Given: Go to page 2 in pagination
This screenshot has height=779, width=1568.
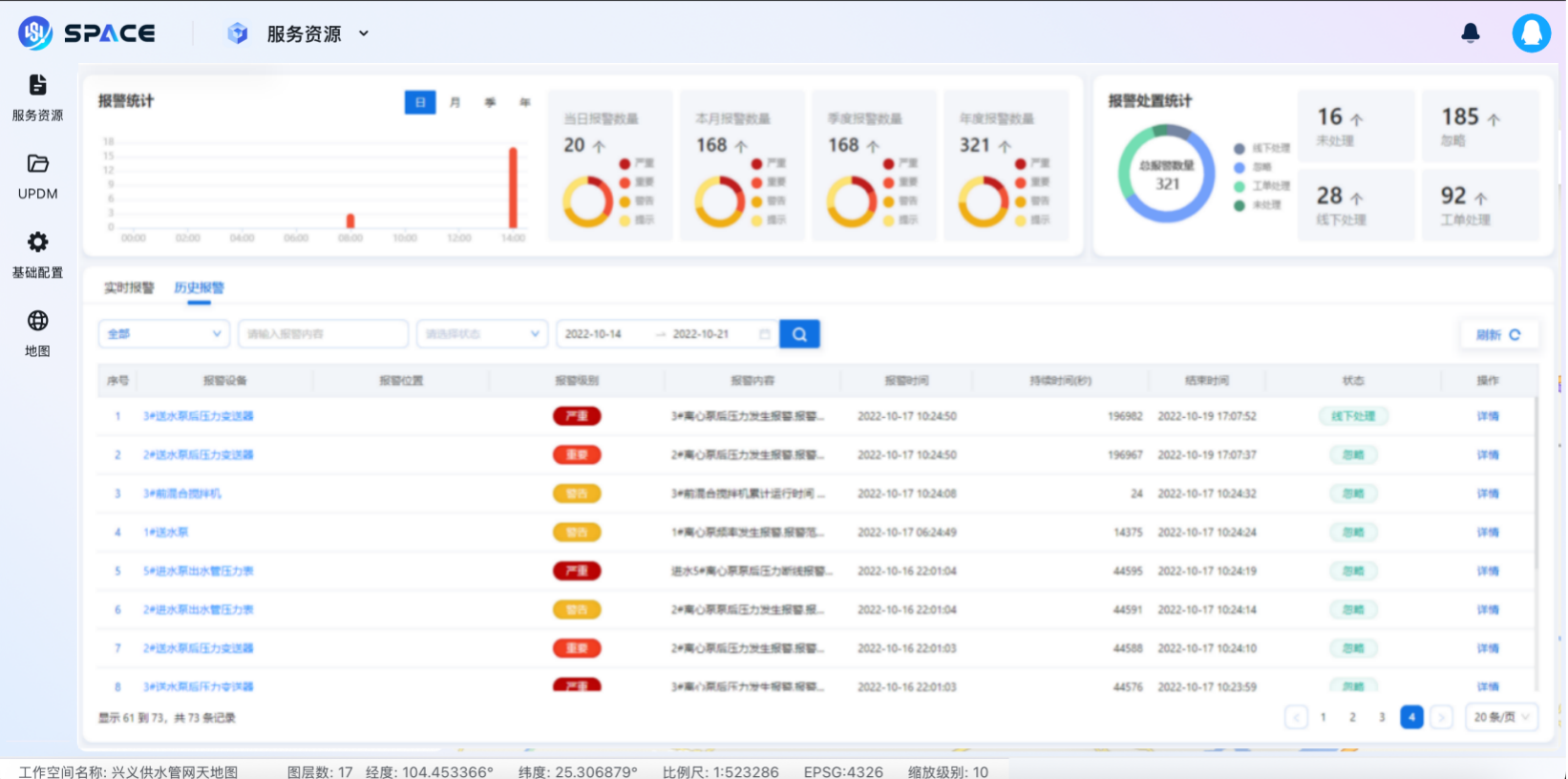Looking at the screenshot, I should (x=1352, y=717).
